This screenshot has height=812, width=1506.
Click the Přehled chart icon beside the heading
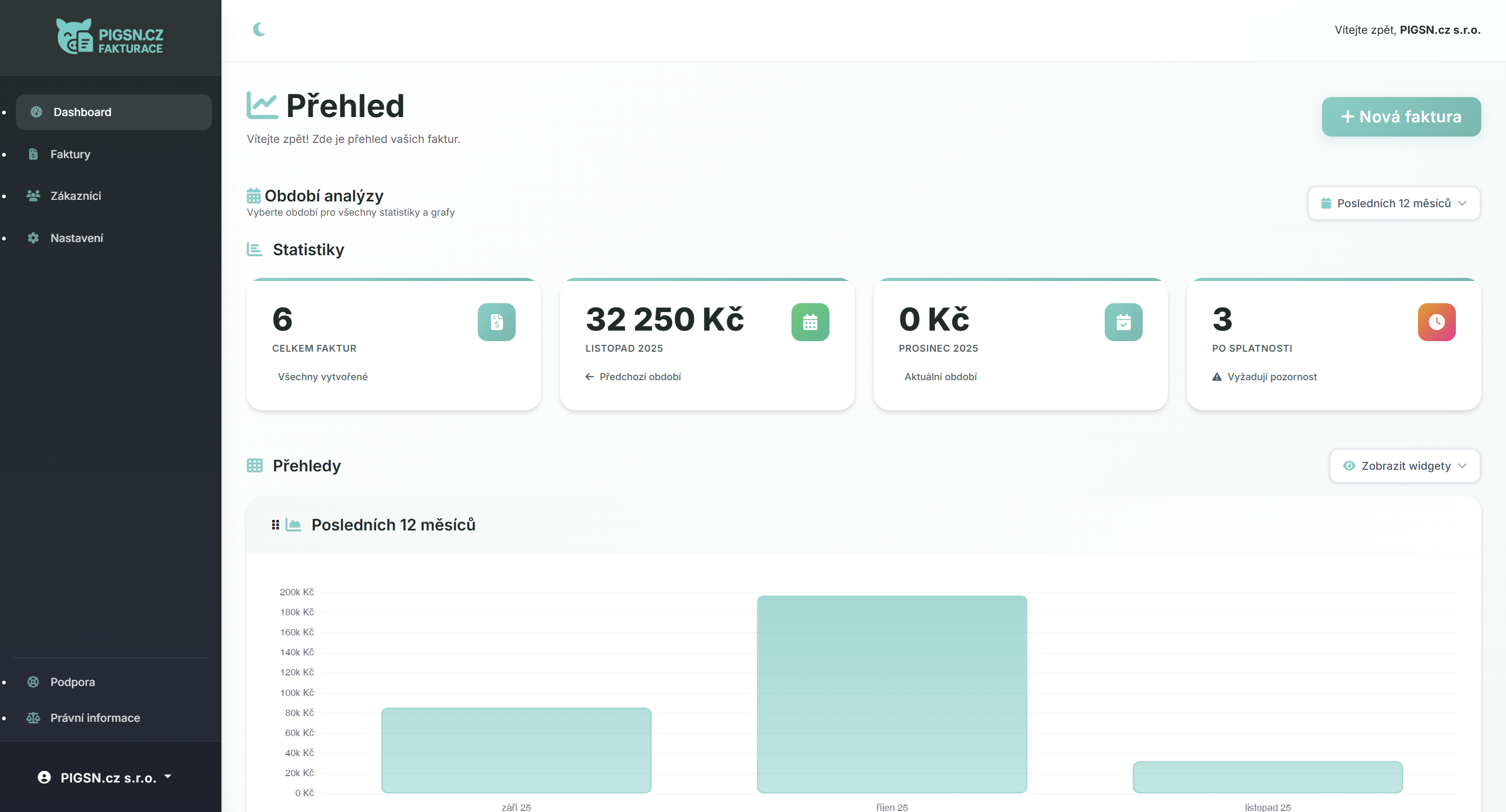click(x=262, y=106)
